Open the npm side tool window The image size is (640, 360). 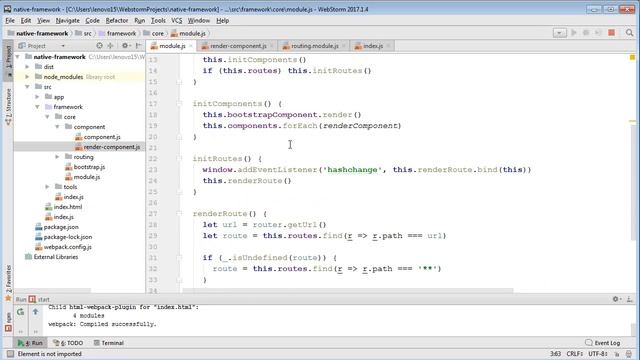point(8,322)
